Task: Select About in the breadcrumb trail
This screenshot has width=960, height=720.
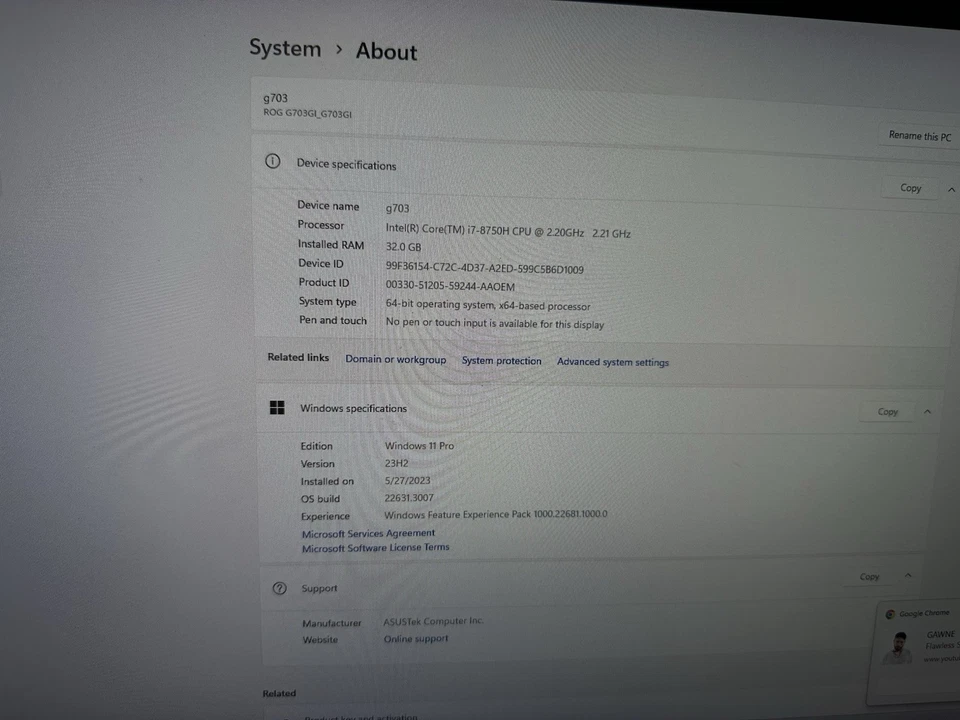Action: click(x=386, y=51)
